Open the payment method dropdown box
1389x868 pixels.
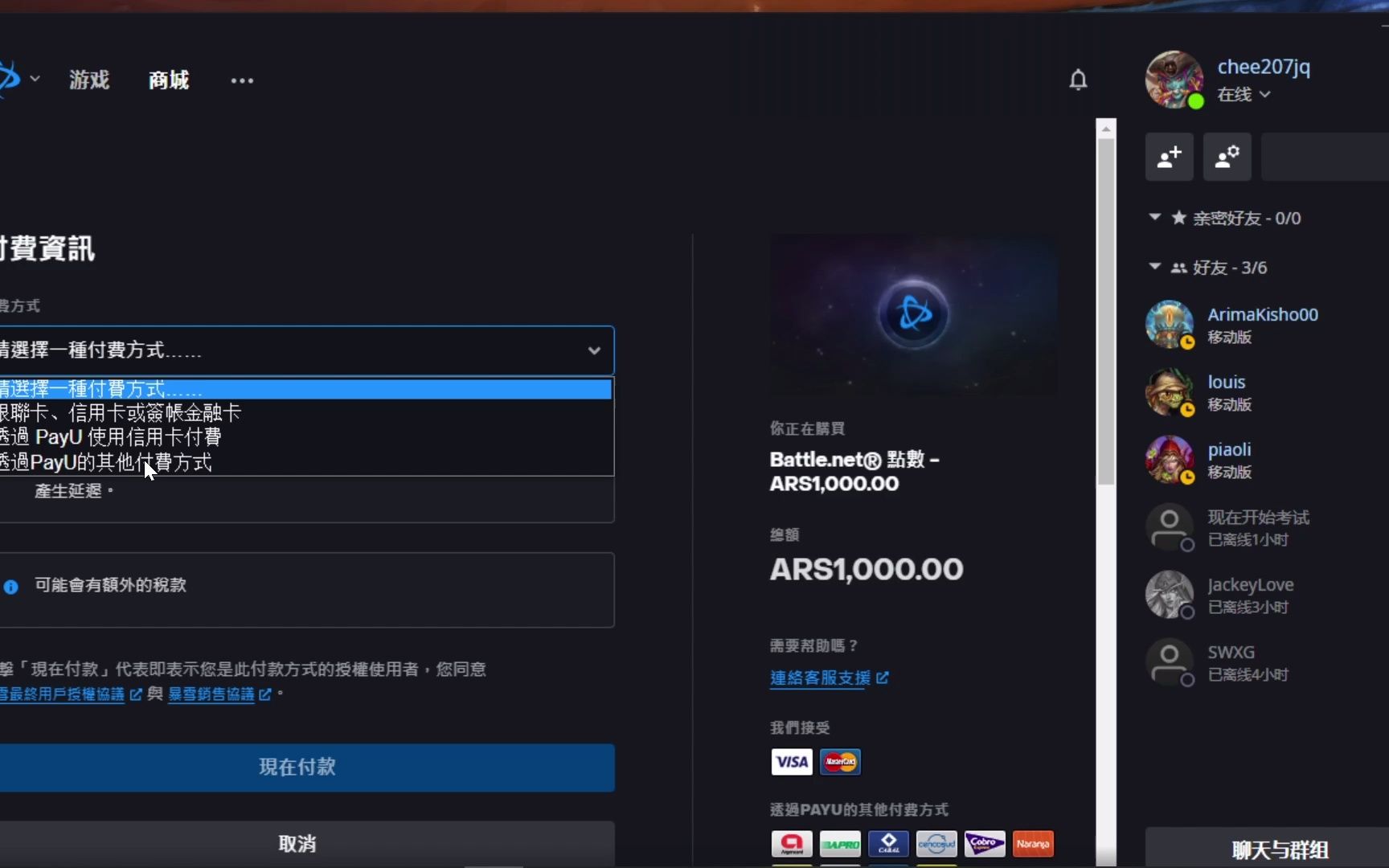coord(306,350)
